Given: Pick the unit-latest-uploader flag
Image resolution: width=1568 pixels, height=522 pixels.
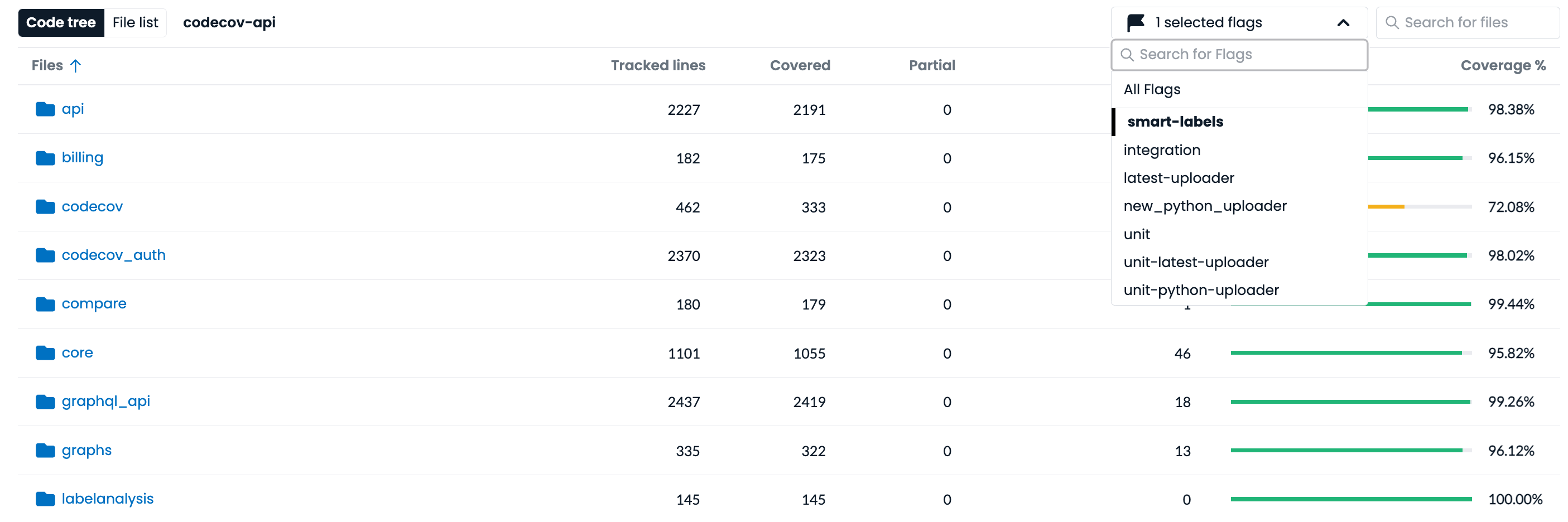Looking at the screenshot, I should pyautogui.click(x=1195, y=262).
